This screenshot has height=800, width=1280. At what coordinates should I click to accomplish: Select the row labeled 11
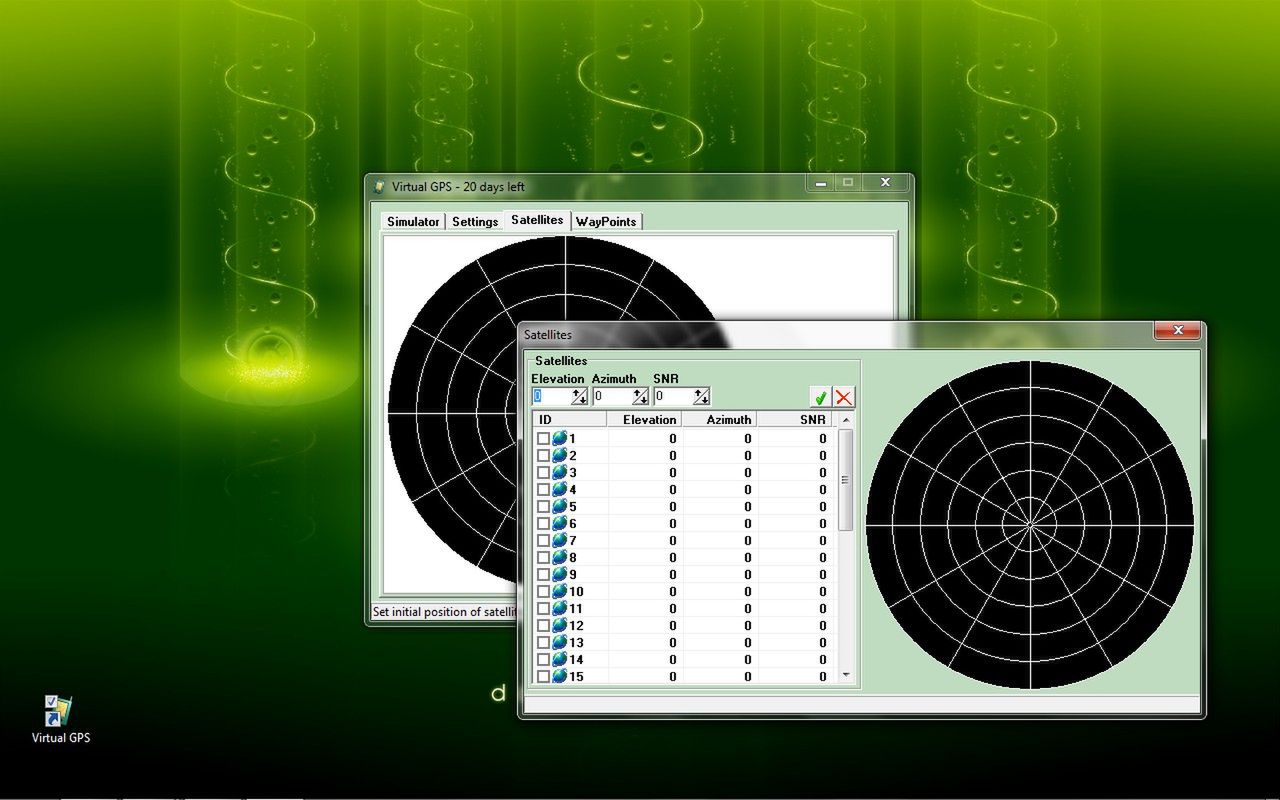pyautogui.click(x=684, y=608)
